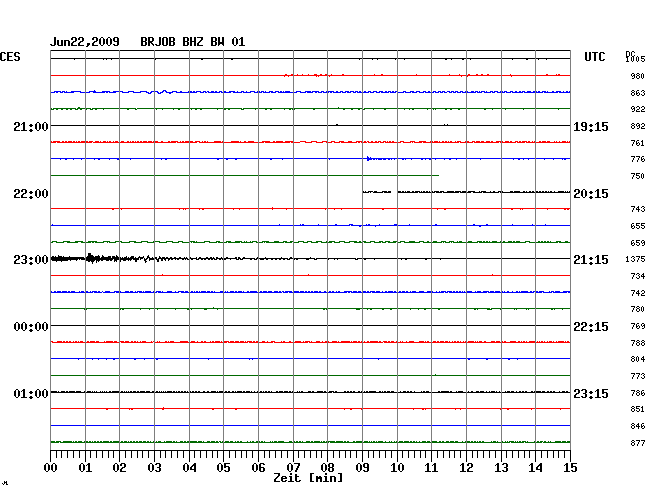Select the DC value '980'
The width and height of the screenshot is (650, 494).
638,76
